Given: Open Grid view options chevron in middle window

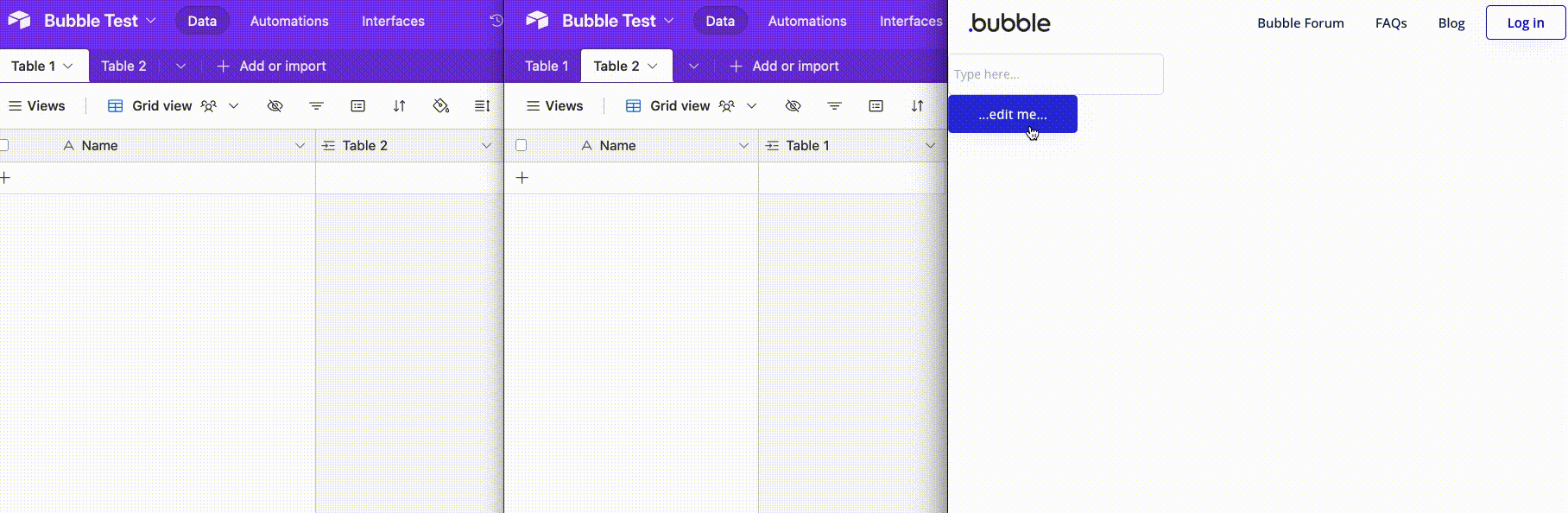Looking at the screenshot, I should 751,105.
